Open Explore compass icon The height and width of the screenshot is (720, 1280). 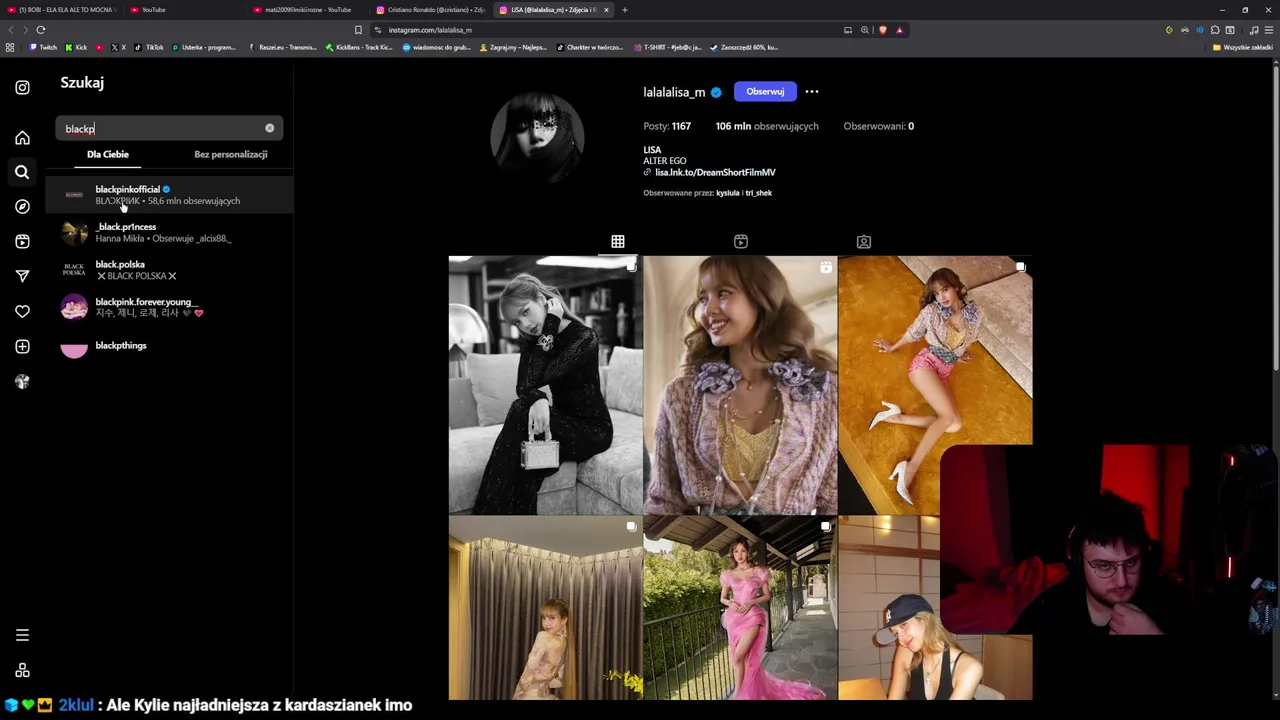[22, 206]
